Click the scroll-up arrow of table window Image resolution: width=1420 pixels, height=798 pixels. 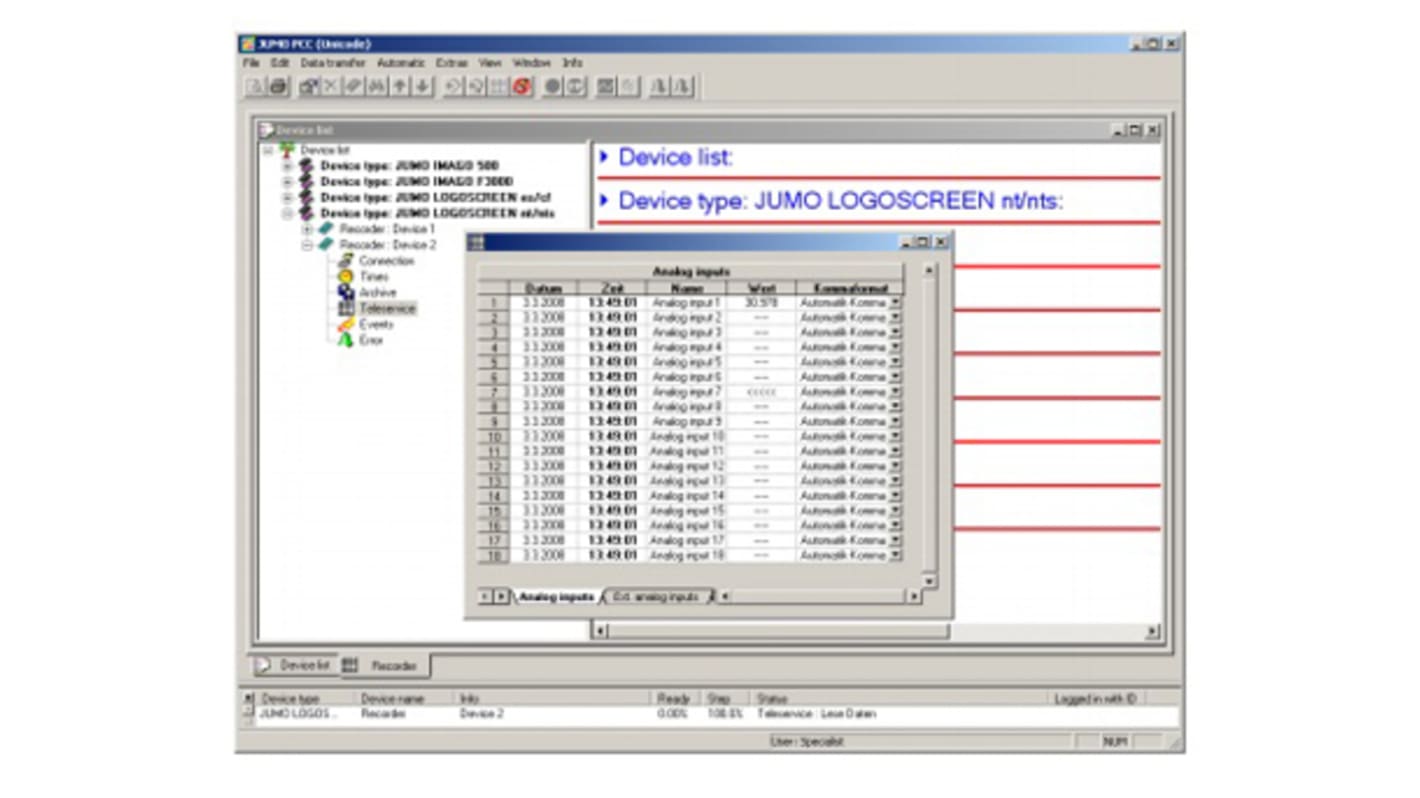pos(928,271)
